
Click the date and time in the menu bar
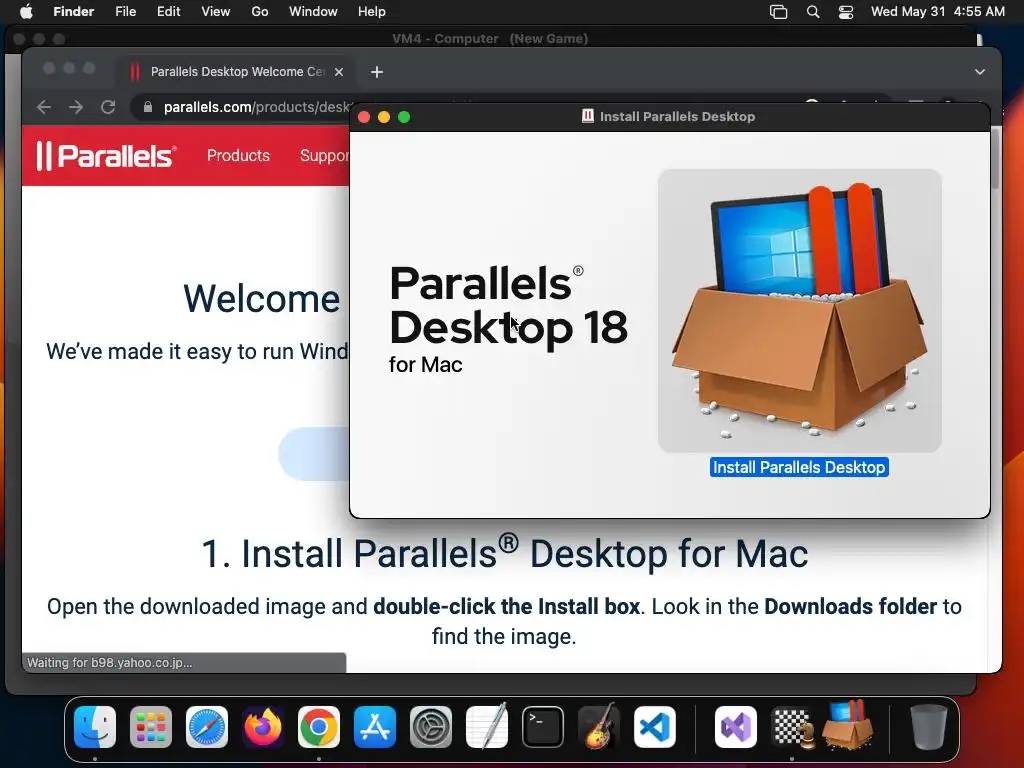(x=938, y=12)
